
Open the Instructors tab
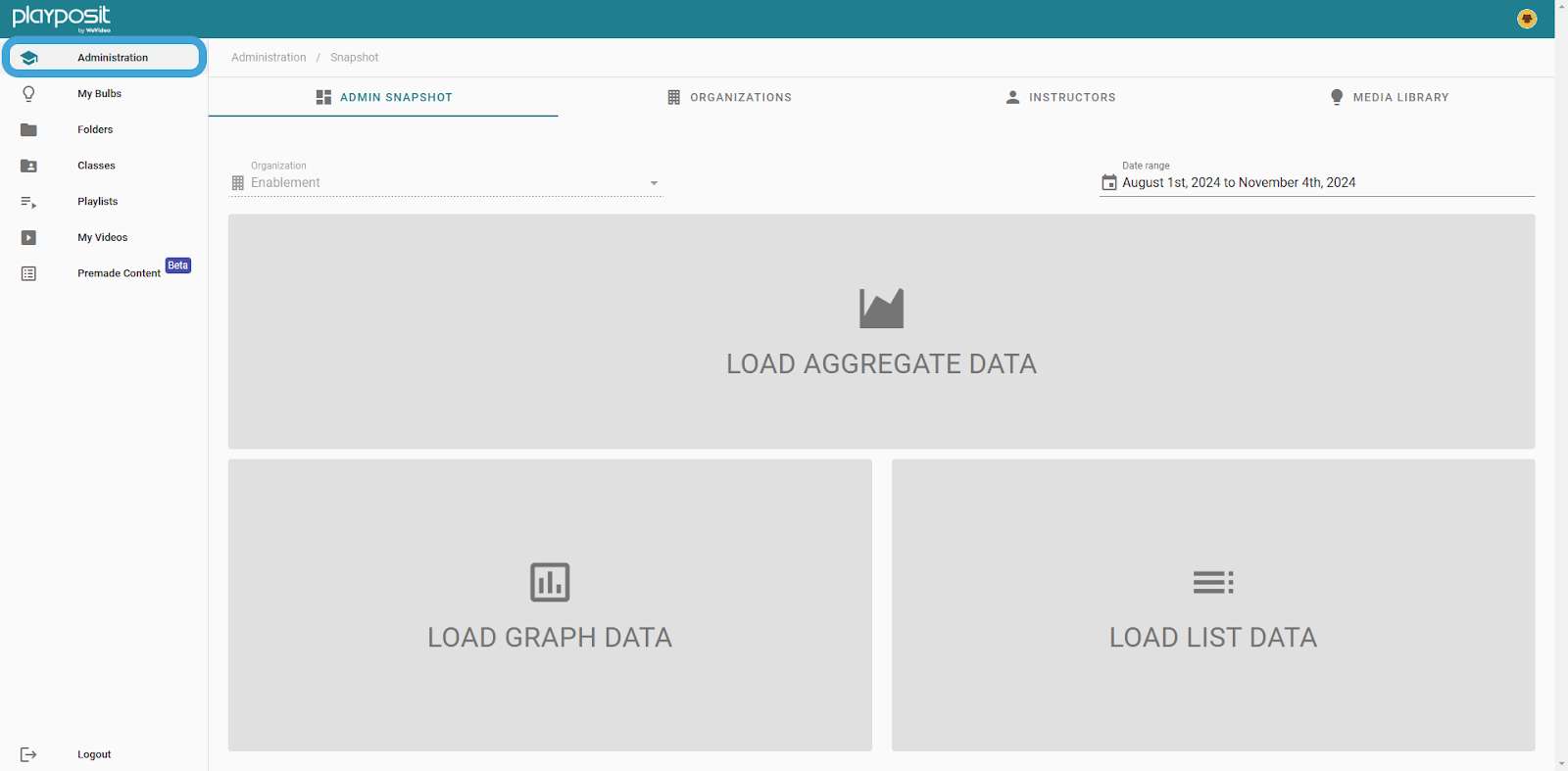1060,97
